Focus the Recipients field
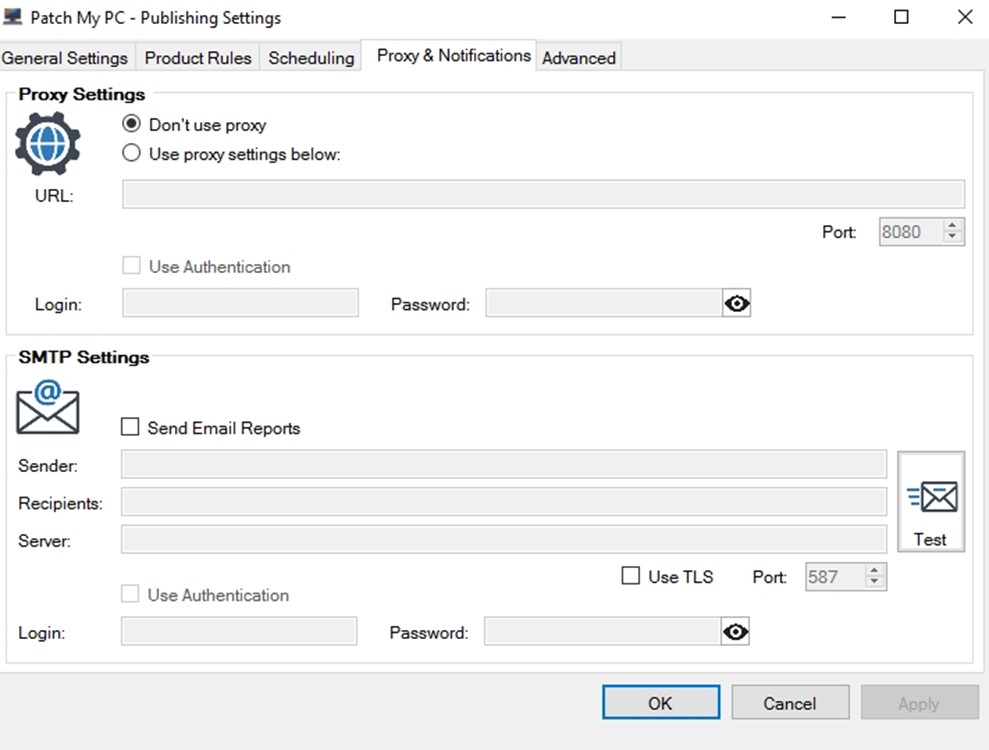The width and height of the screenshot is (989, 750). tap(504, 502)
